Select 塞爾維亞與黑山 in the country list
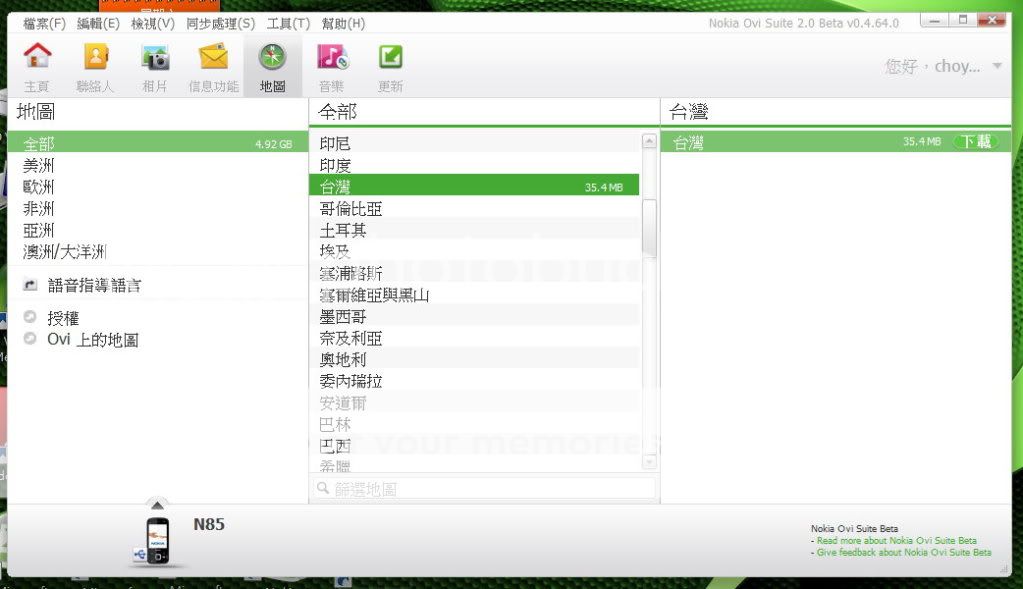This screenshot has width=1023, height=589. pos(475,295)
